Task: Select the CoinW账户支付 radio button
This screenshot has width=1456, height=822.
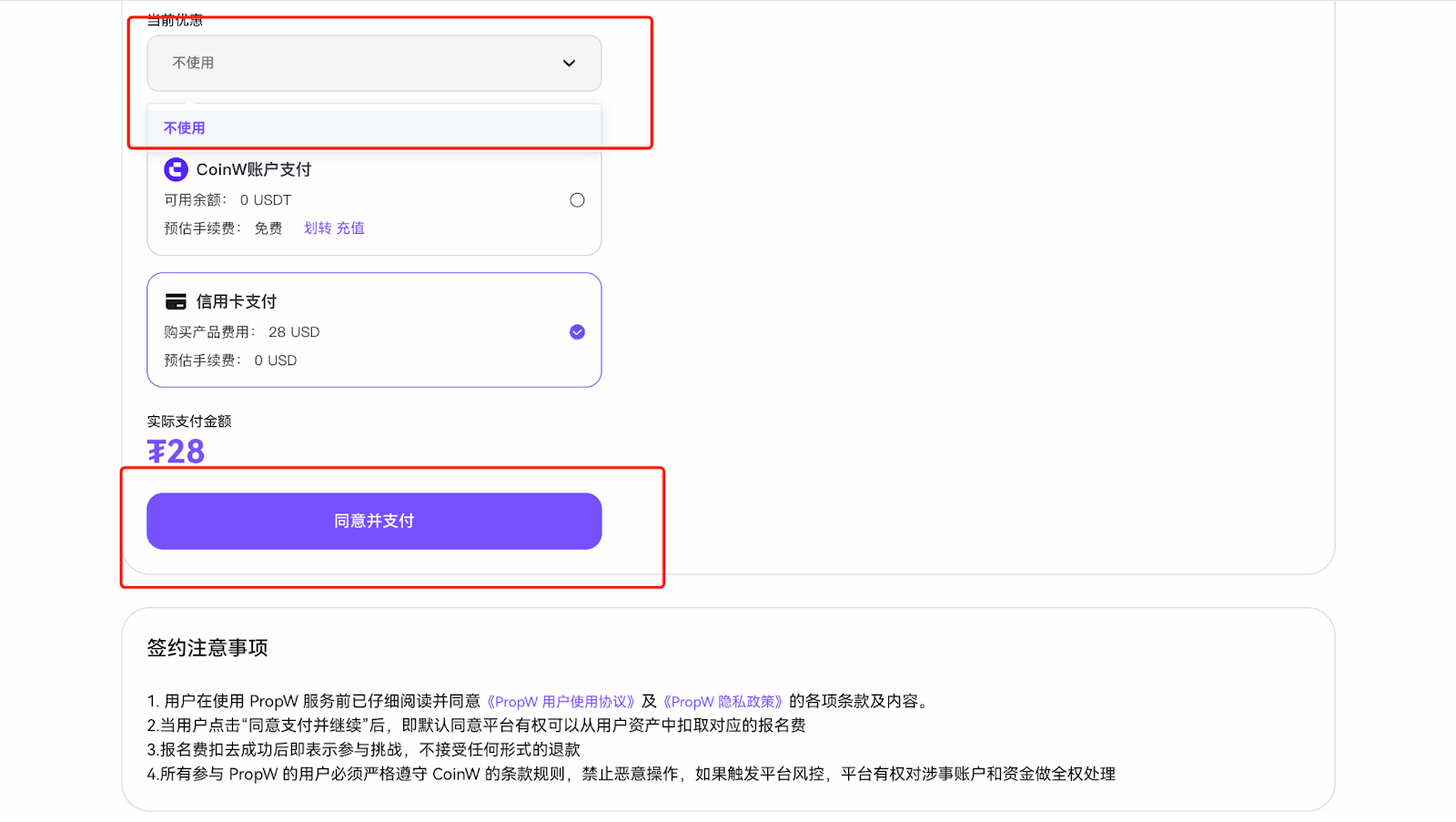Action: (577, 199)
